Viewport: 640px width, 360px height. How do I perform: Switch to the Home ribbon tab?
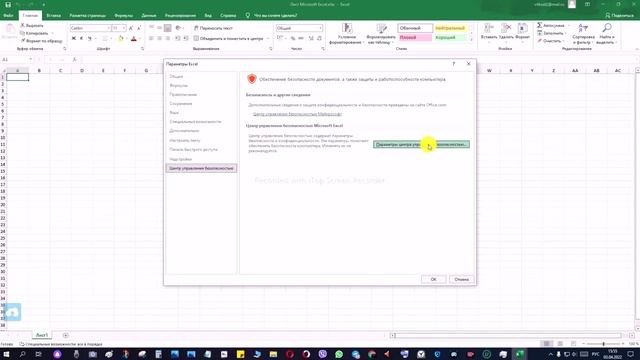(x=30, y=16)
